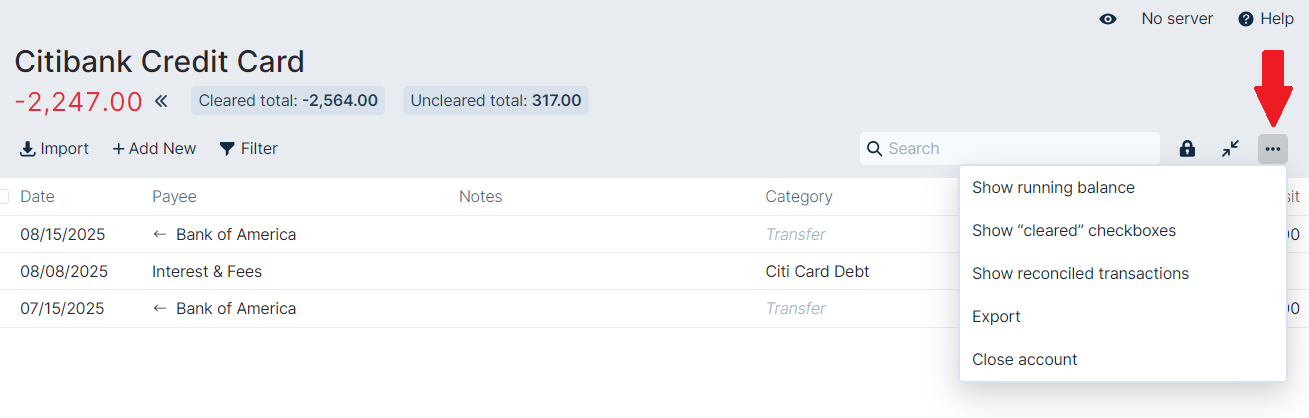Click the collapse arrows icon
The image size is (1309, 418).
(x=1230, y=149)
